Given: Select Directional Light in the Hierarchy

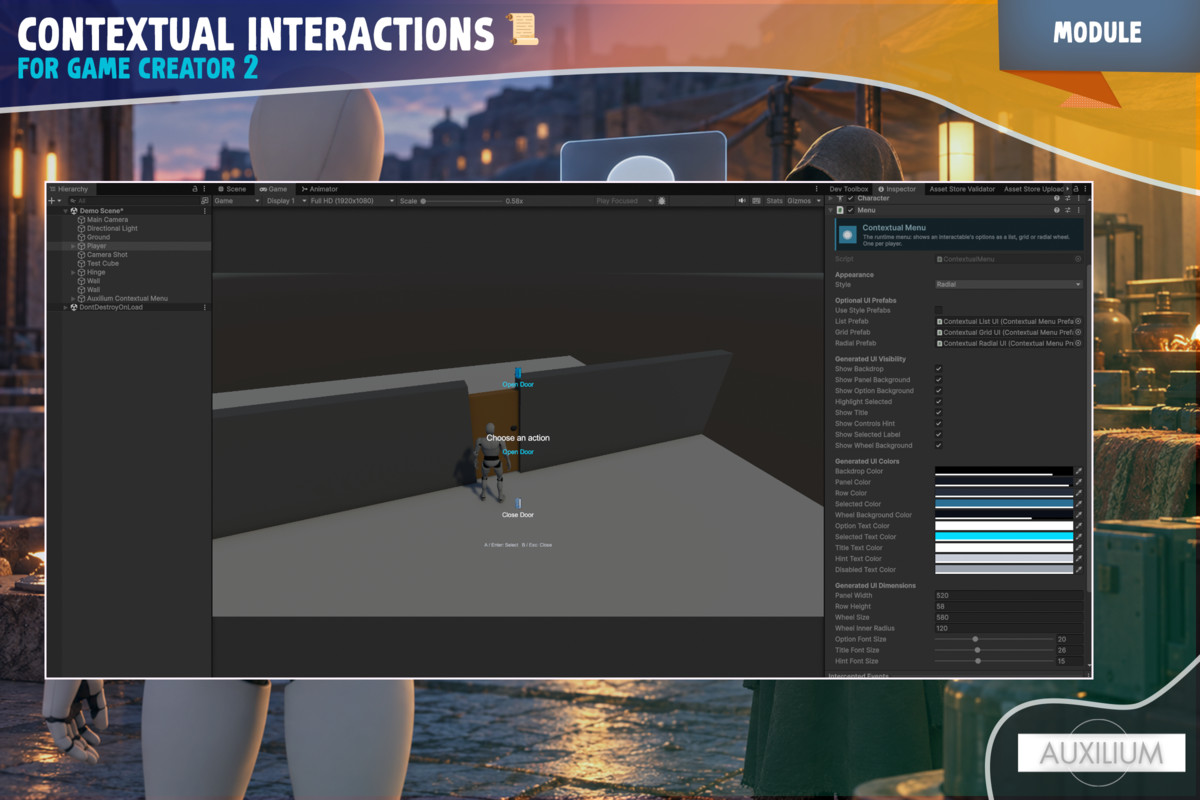Looking at the screenshot, I should 112,228.
